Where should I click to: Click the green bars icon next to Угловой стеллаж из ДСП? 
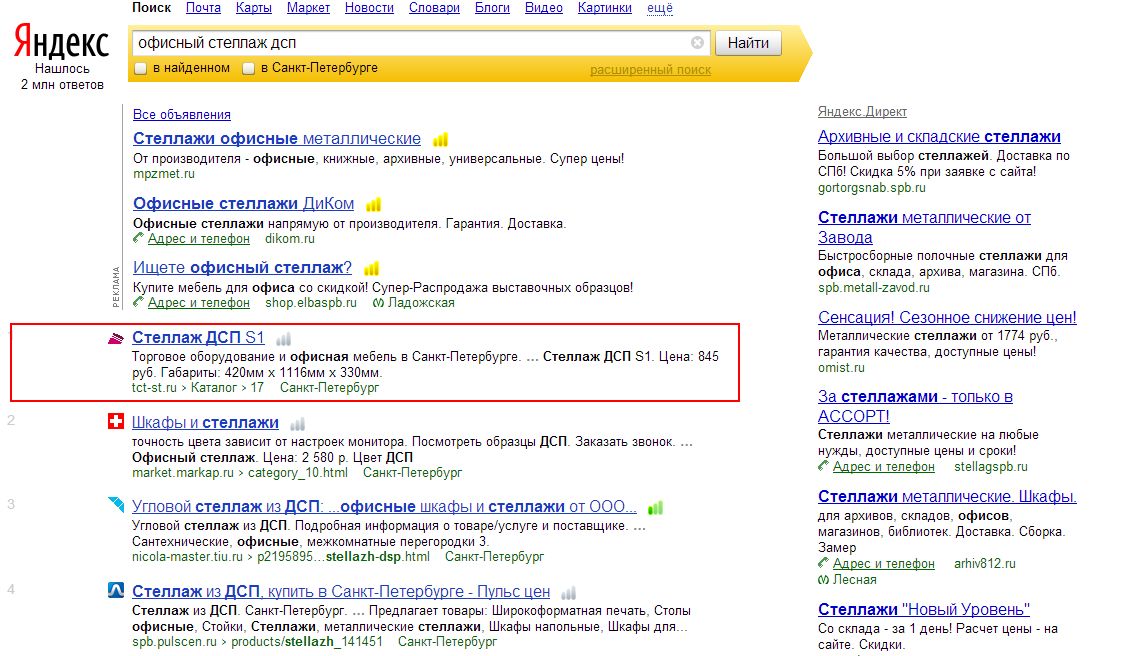tap(656, 508)
